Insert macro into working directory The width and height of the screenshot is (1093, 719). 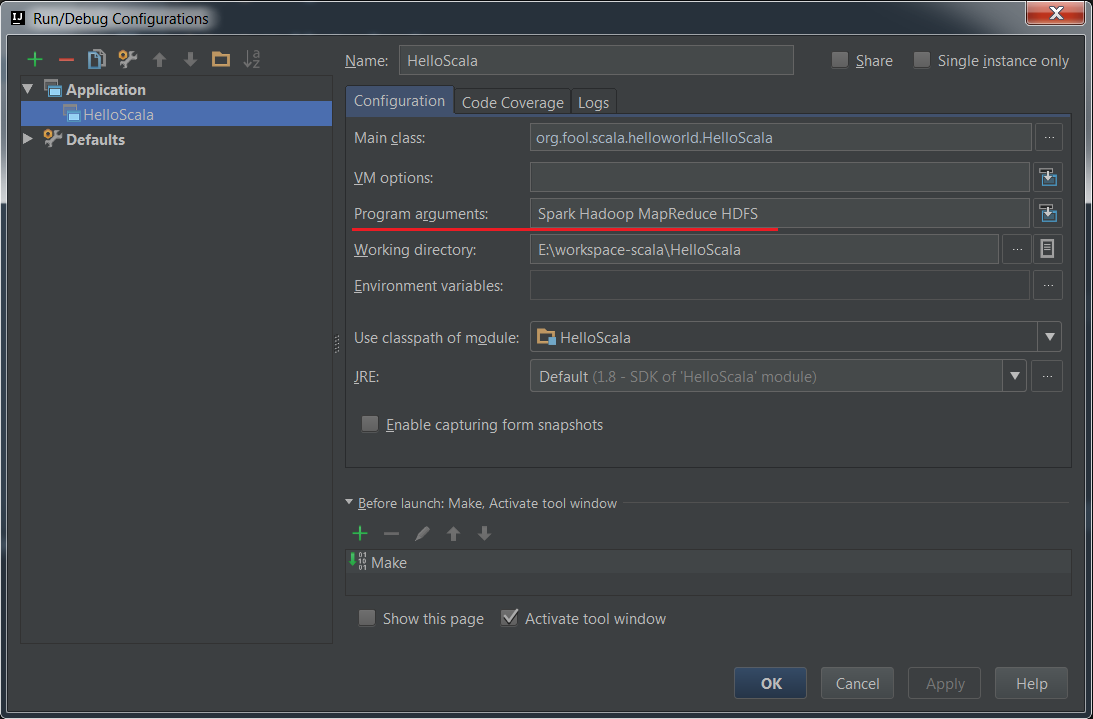tap(1047, 249)
